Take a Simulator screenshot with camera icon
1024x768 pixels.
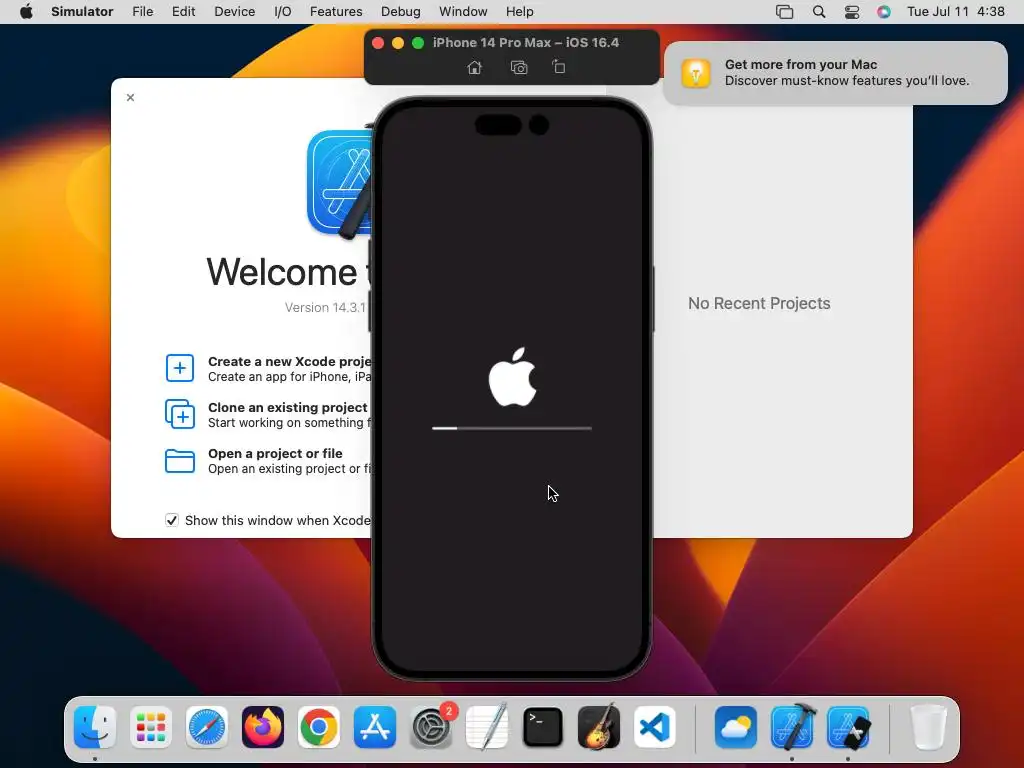click(x=519, y=67)
